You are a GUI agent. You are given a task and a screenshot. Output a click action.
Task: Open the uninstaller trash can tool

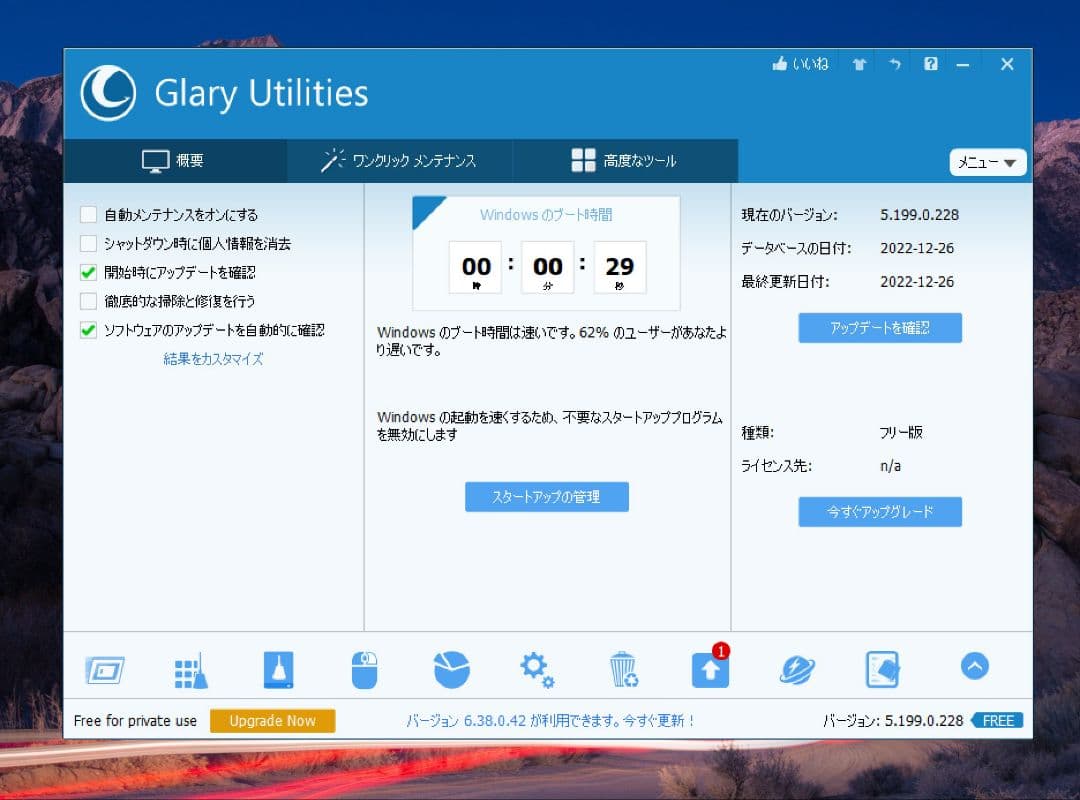pyautogui.click(x=623, y=670)
